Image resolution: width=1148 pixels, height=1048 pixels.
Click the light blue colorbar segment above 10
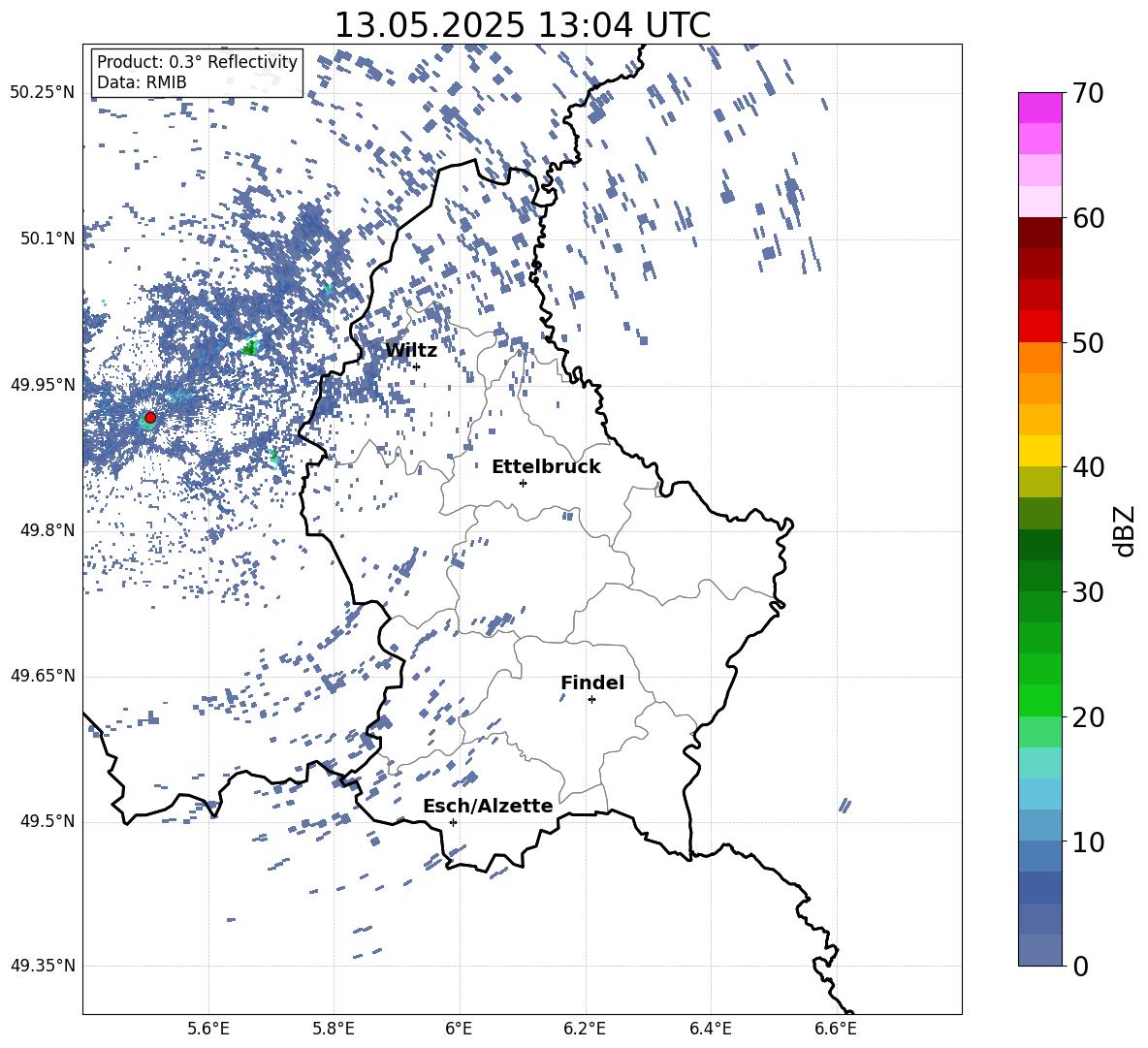[1040, 825]
